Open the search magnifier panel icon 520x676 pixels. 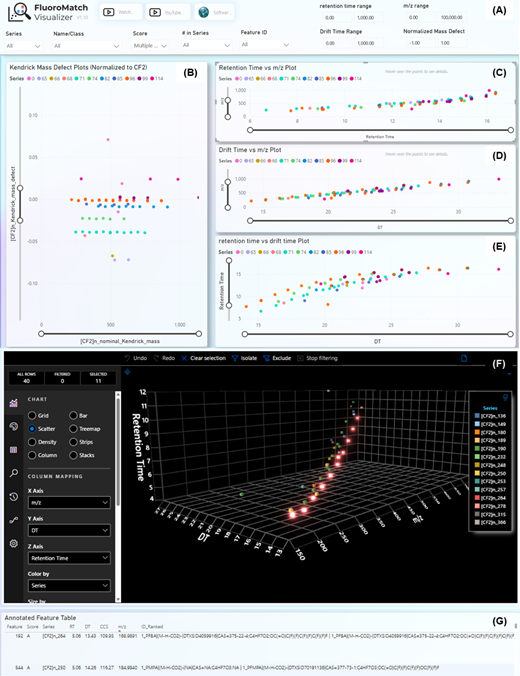tap(13, 473)
